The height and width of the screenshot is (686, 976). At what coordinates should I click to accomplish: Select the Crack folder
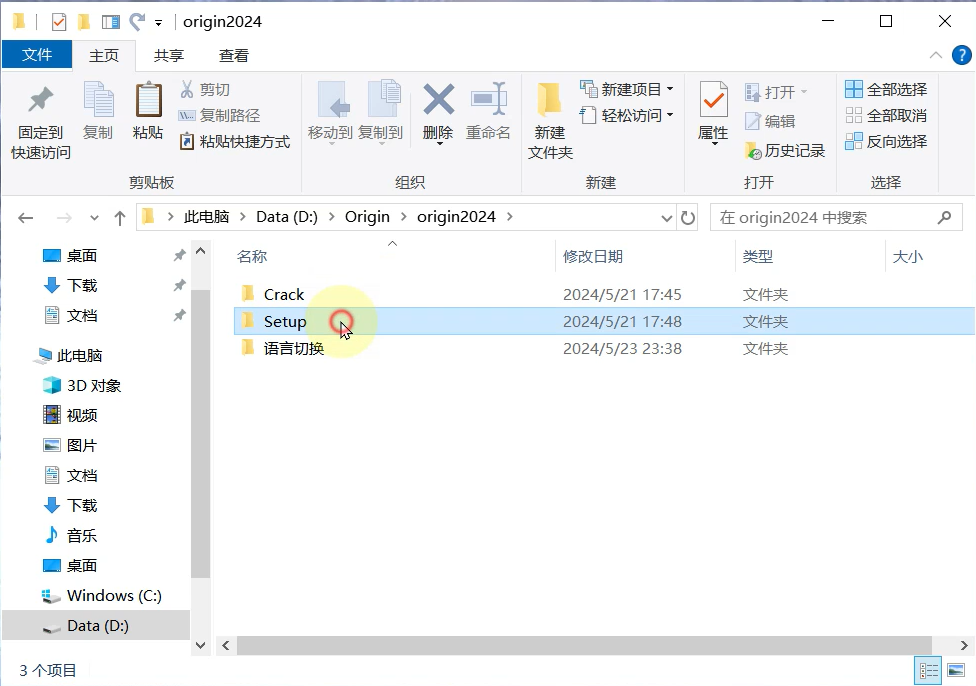[283, 294]
